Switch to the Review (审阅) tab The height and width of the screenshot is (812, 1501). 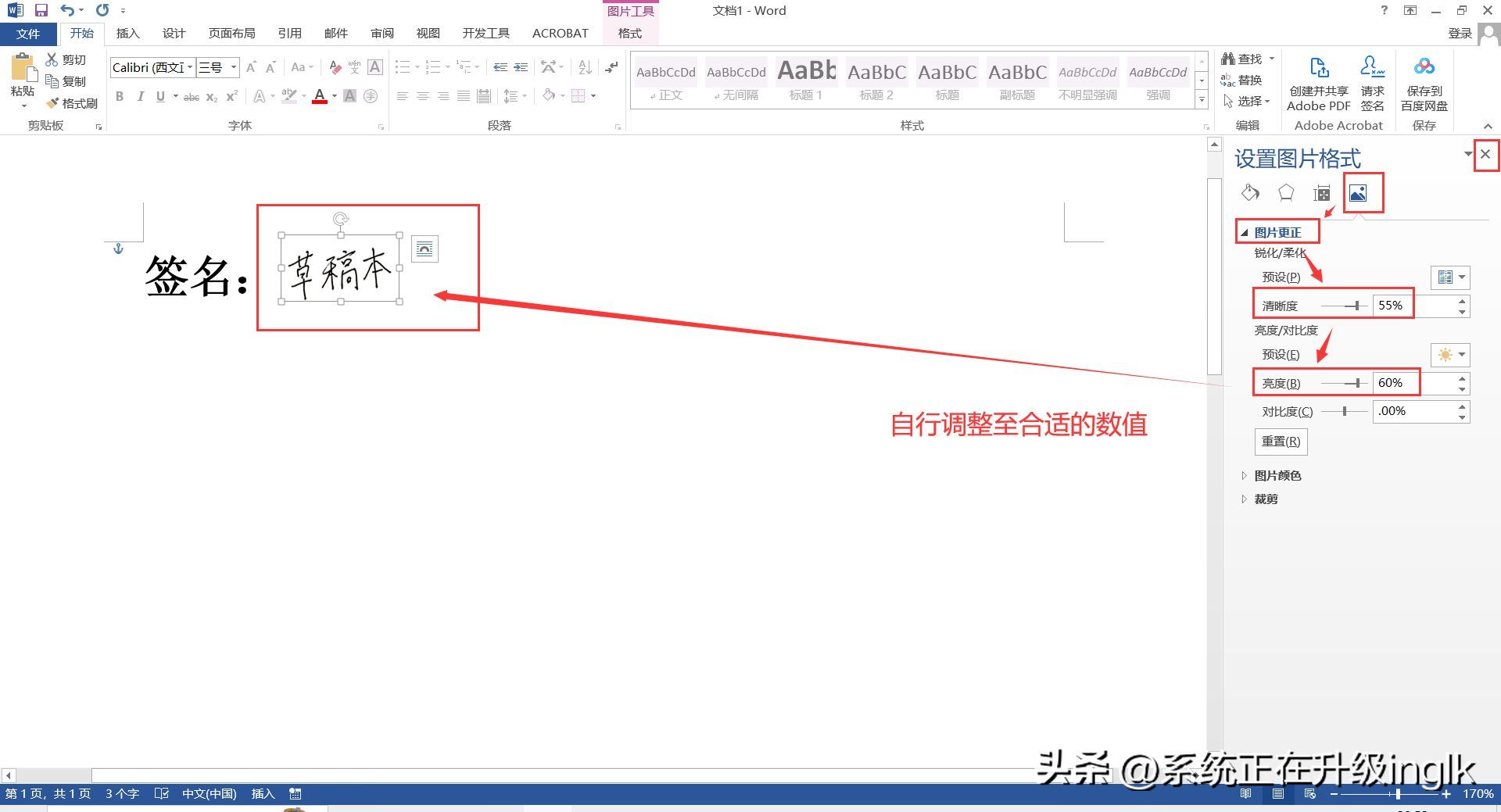coord(382,33)
